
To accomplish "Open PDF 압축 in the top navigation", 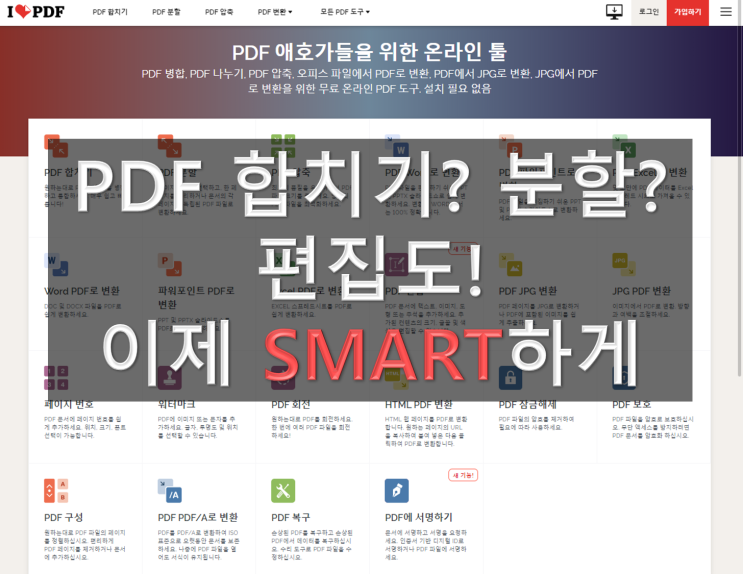I will tap(219, 12).
